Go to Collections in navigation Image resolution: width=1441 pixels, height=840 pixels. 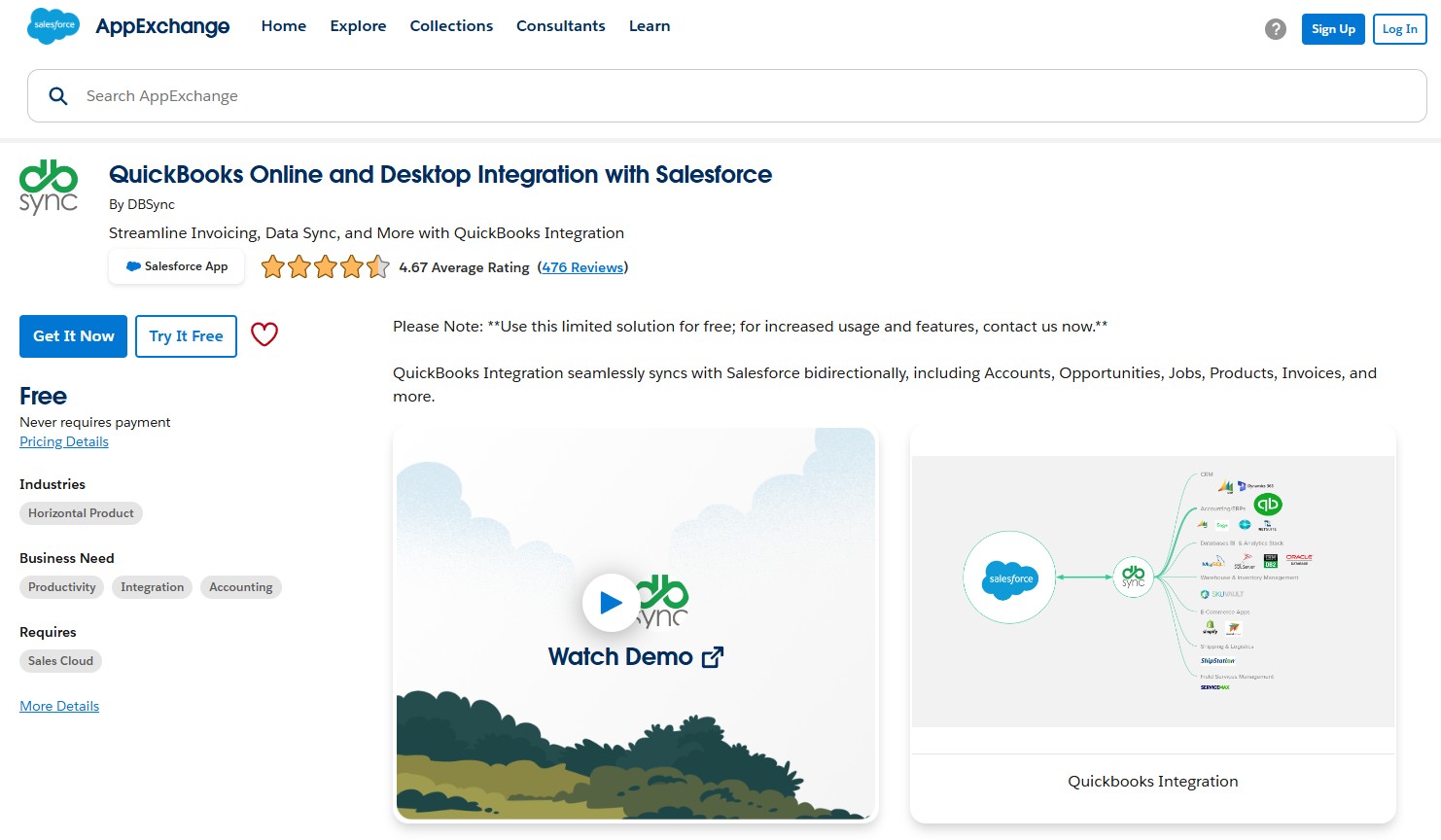(x=451, y=26)
